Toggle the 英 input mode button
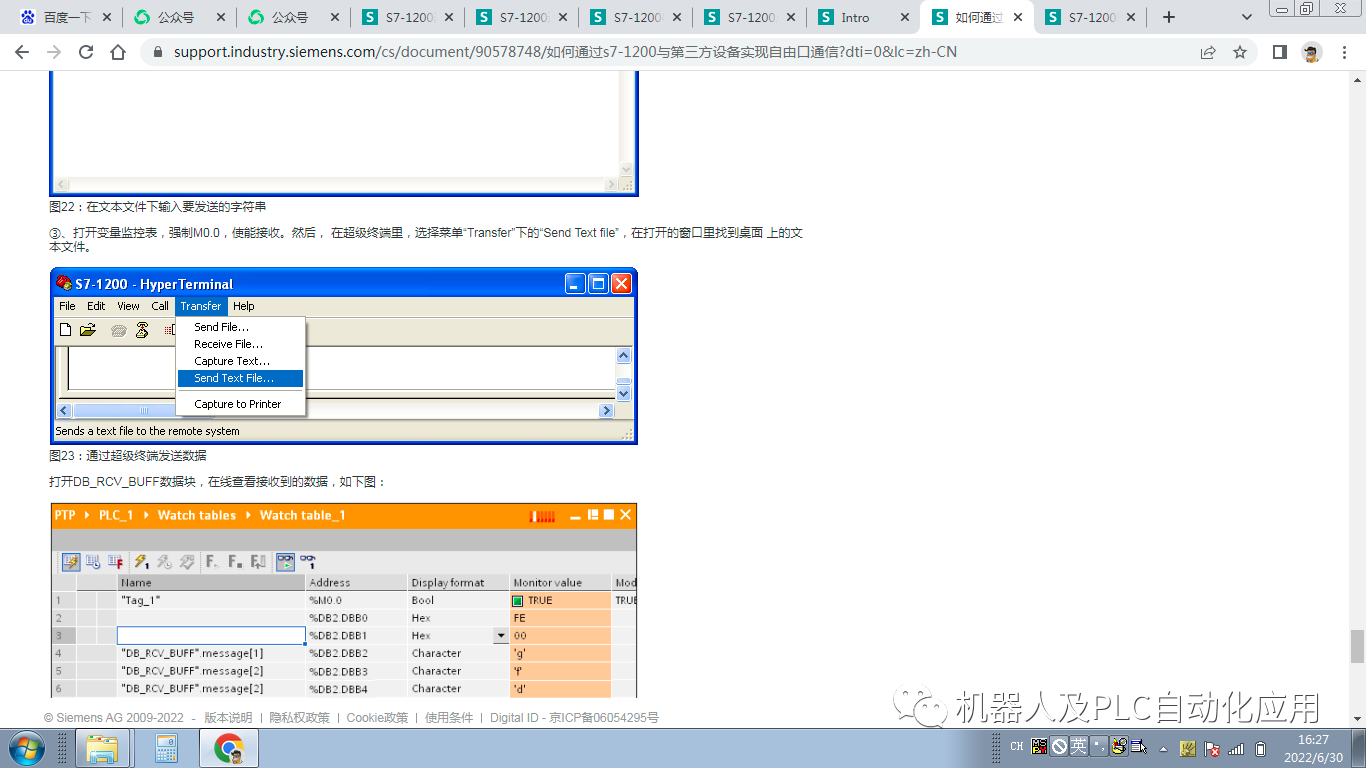Image resolution: width=1366 pixels, height=768 pixels. [1079, 746]
